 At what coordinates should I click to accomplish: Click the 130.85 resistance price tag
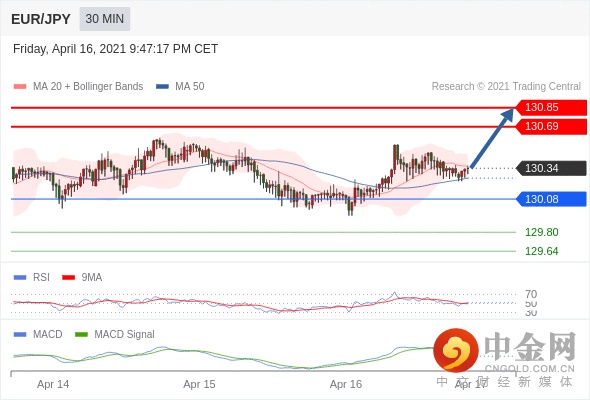pos(550,108)
